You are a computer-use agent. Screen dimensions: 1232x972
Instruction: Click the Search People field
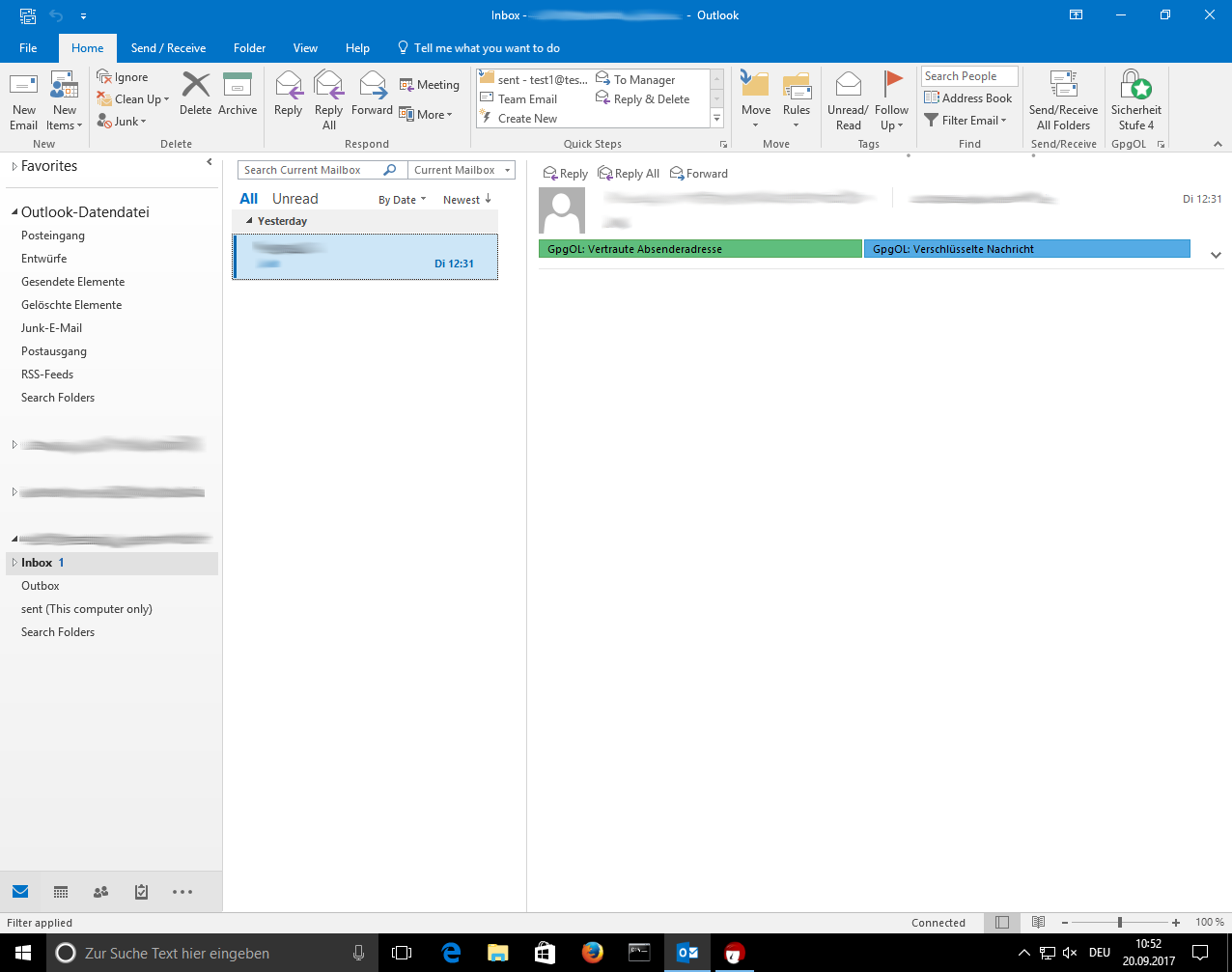click(969, 76)
